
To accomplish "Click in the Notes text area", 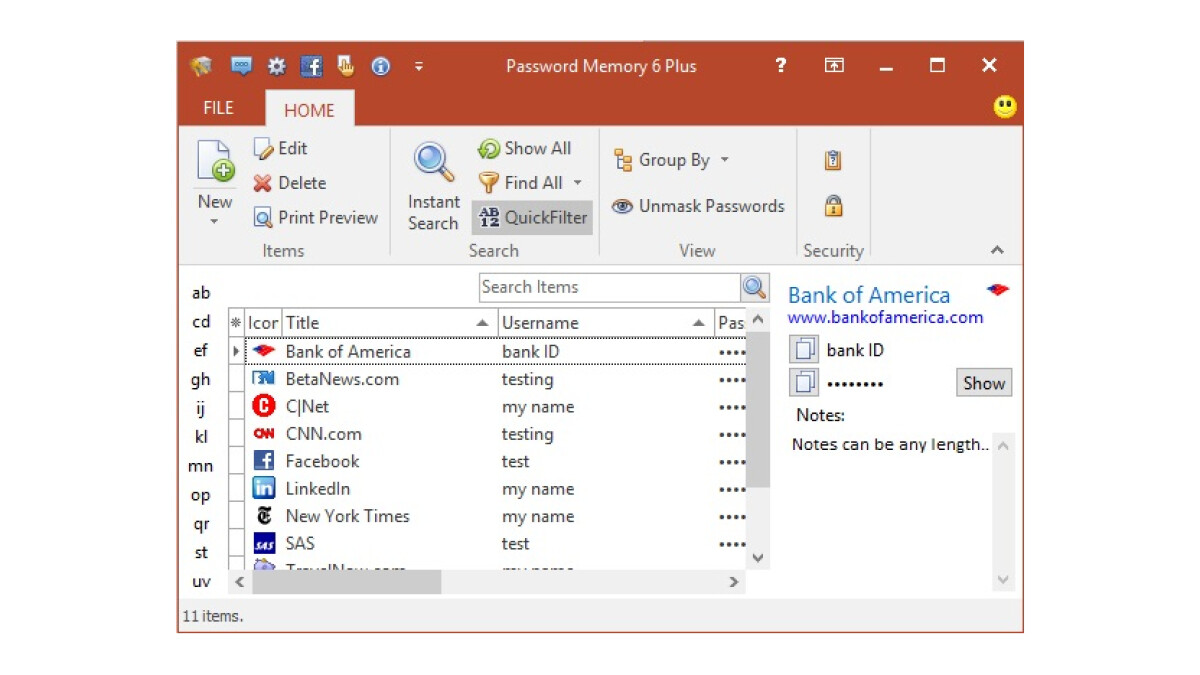I will (x=891, y=511).
